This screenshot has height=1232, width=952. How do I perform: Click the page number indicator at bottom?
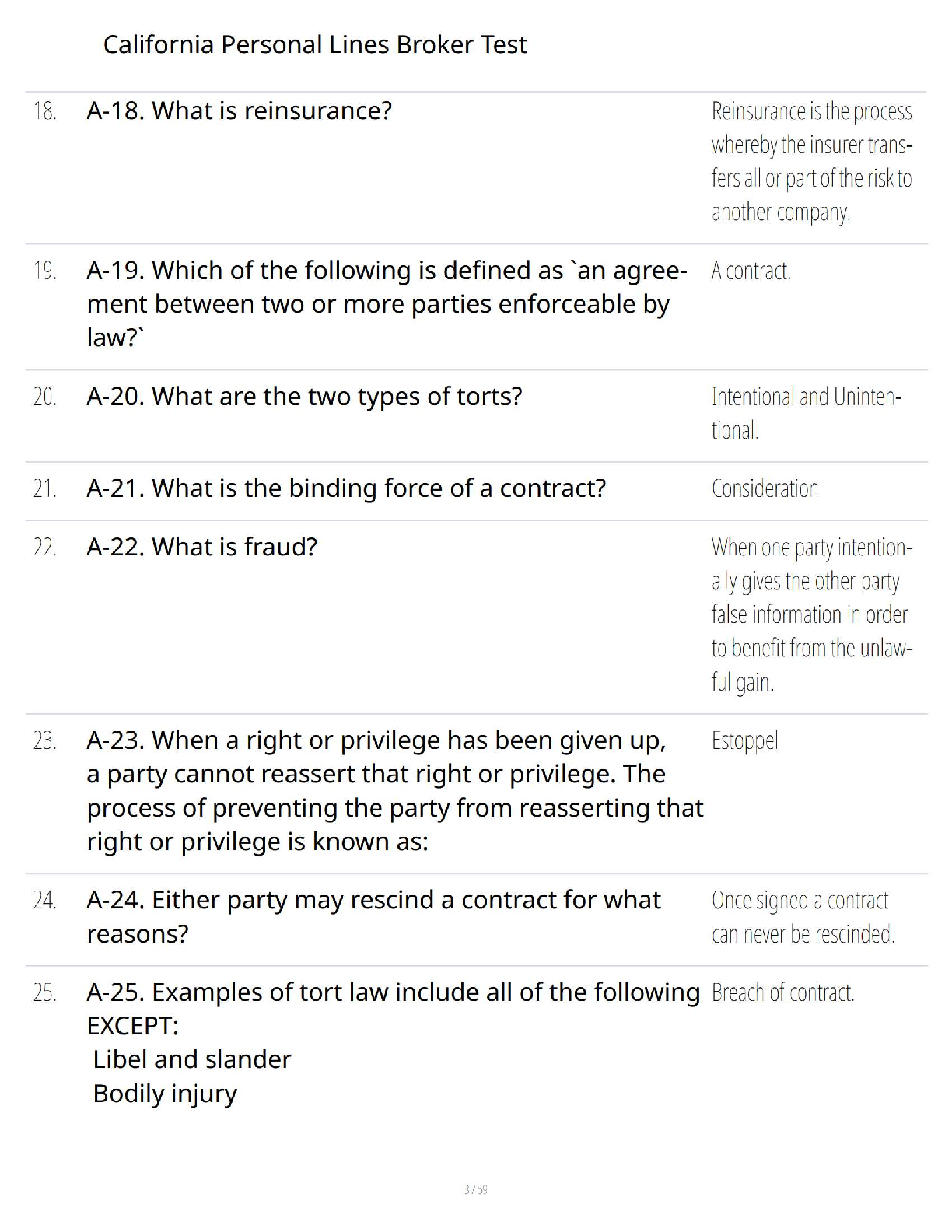pyautogui.click(x=475, y=1189)
